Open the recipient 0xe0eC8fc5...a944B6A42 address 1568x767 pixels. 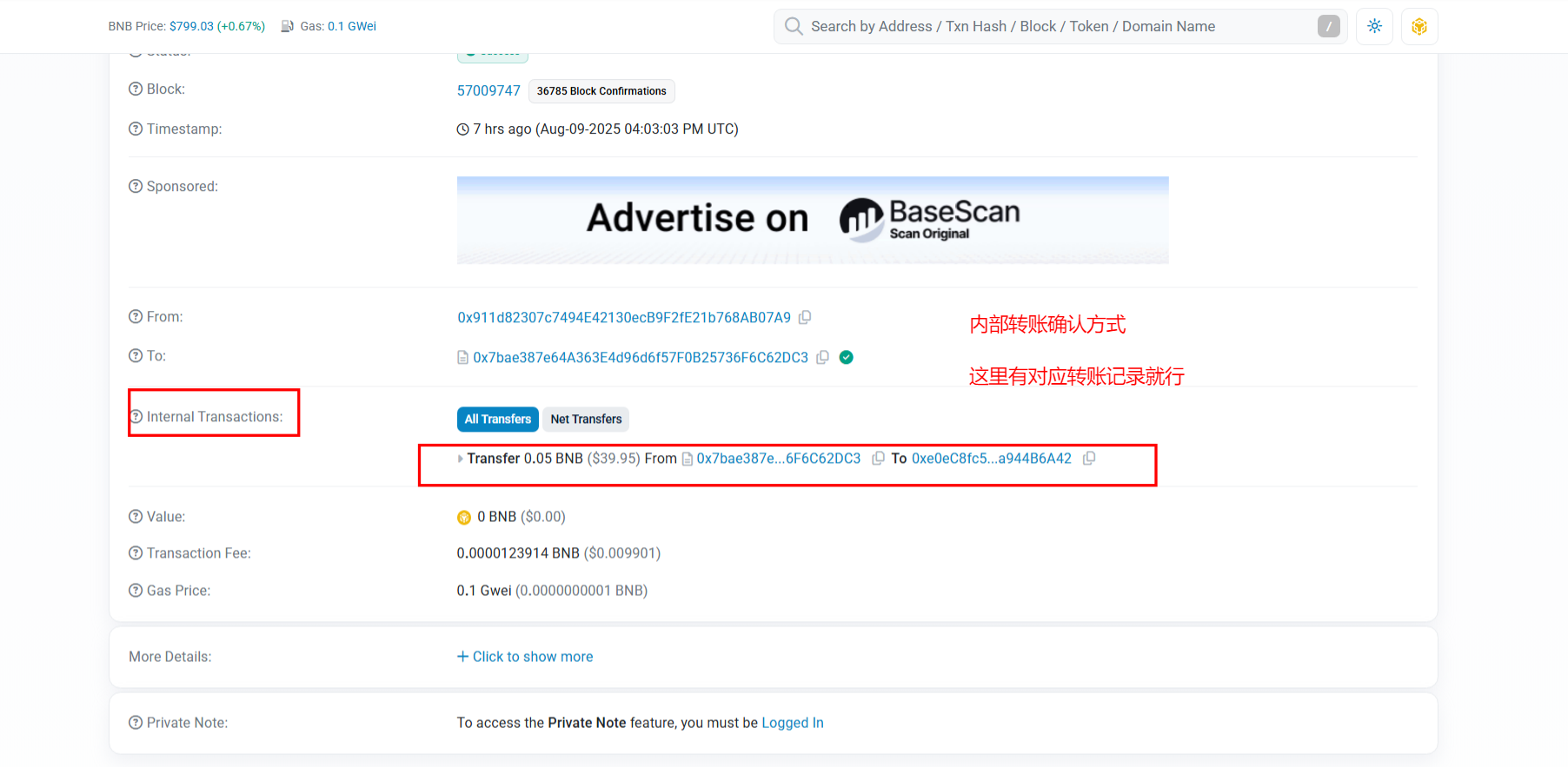coord(991,459)
